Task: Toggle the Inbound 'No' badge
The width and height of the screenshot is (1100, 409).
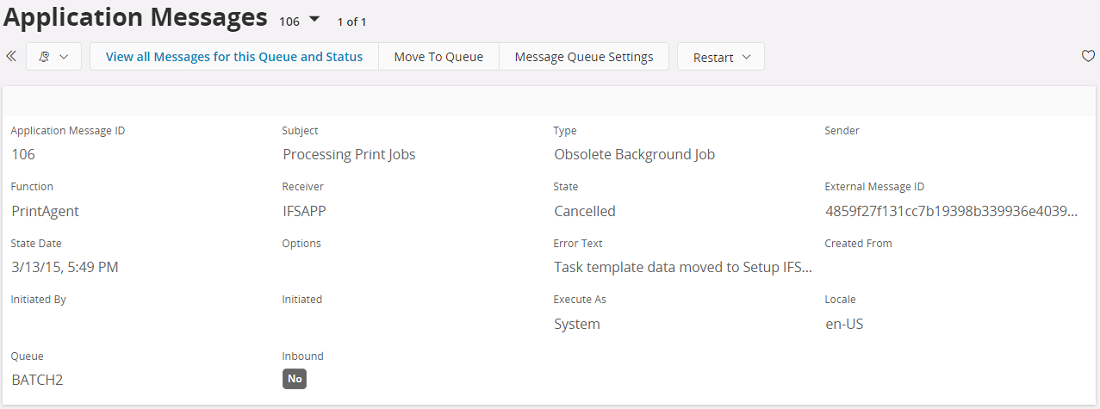Action: pos(294,379)
